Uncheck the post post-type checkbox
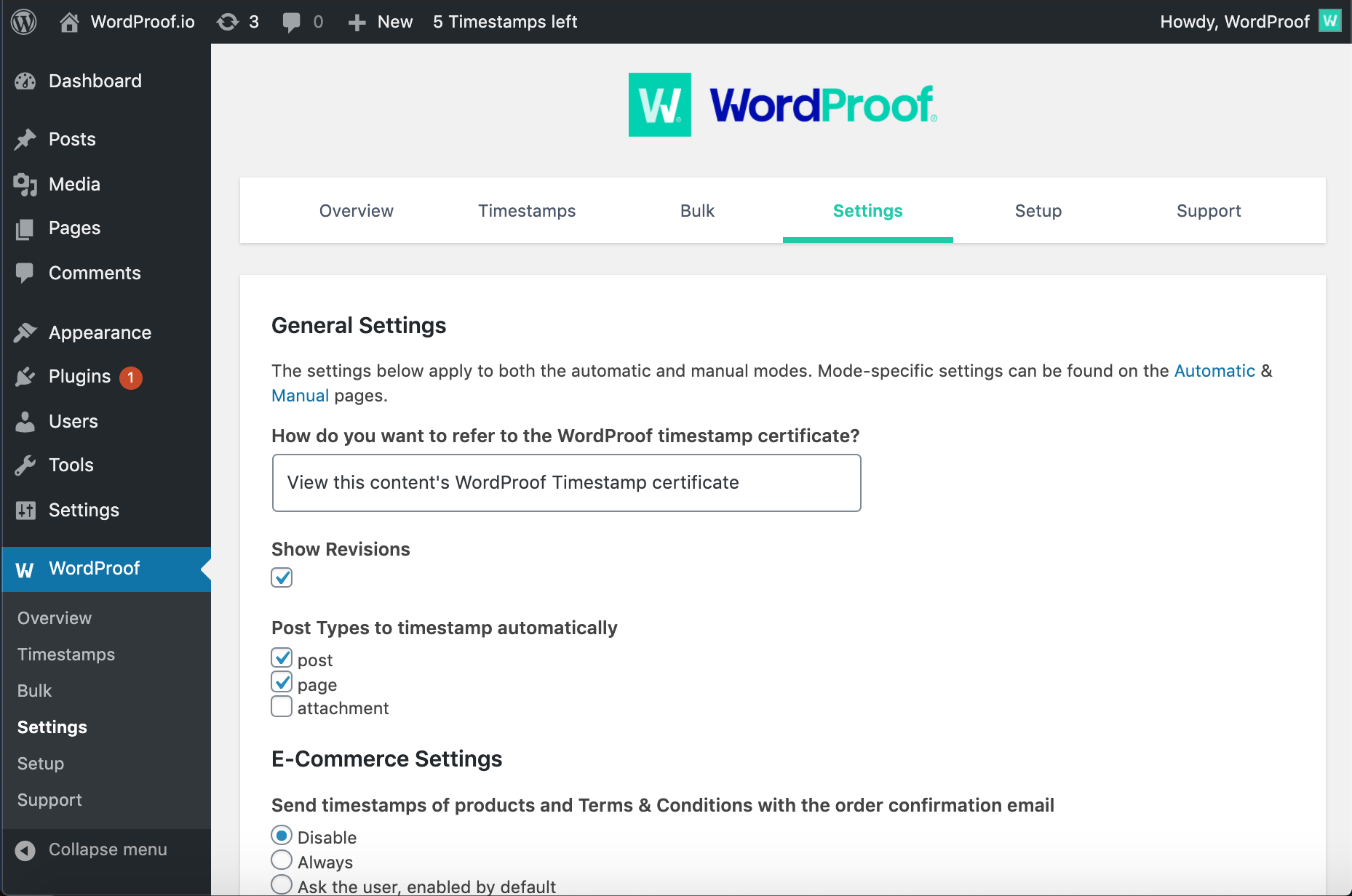The width and height of the screenshot is (1352, 896). click(x=282, y=658)
